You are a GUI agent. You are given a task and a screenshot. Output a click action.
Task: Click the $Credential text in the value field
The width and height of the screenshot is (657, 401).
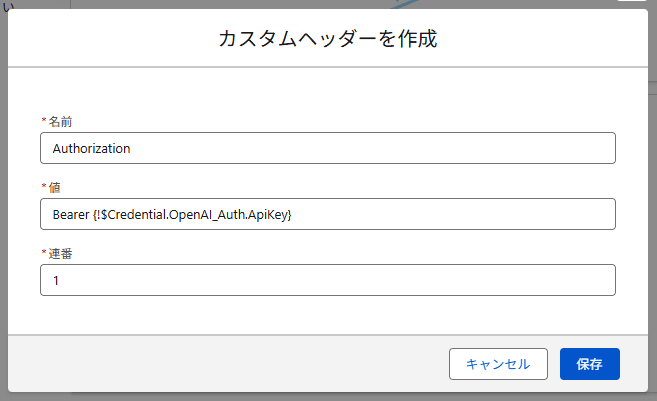(x=136, y=215)
